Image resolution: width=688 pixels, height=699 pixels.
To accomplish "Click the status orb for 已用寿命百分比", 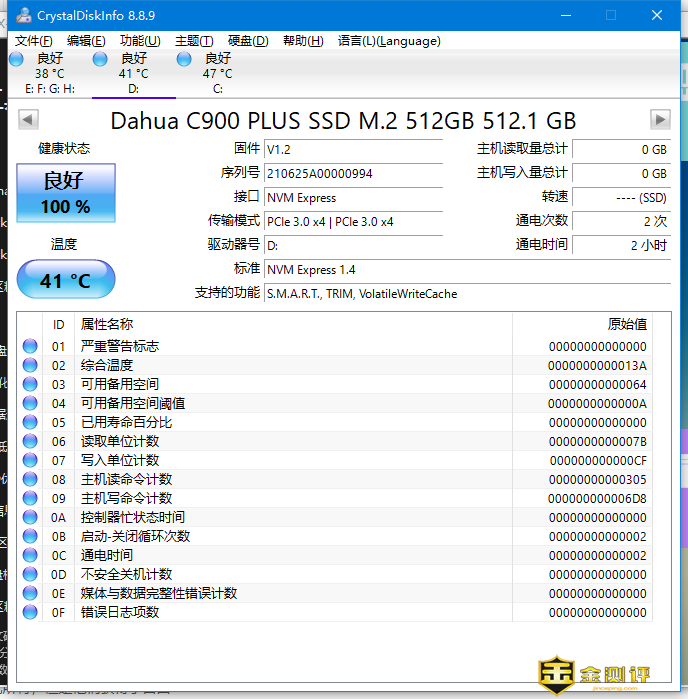I will click(x=30, y=423).
